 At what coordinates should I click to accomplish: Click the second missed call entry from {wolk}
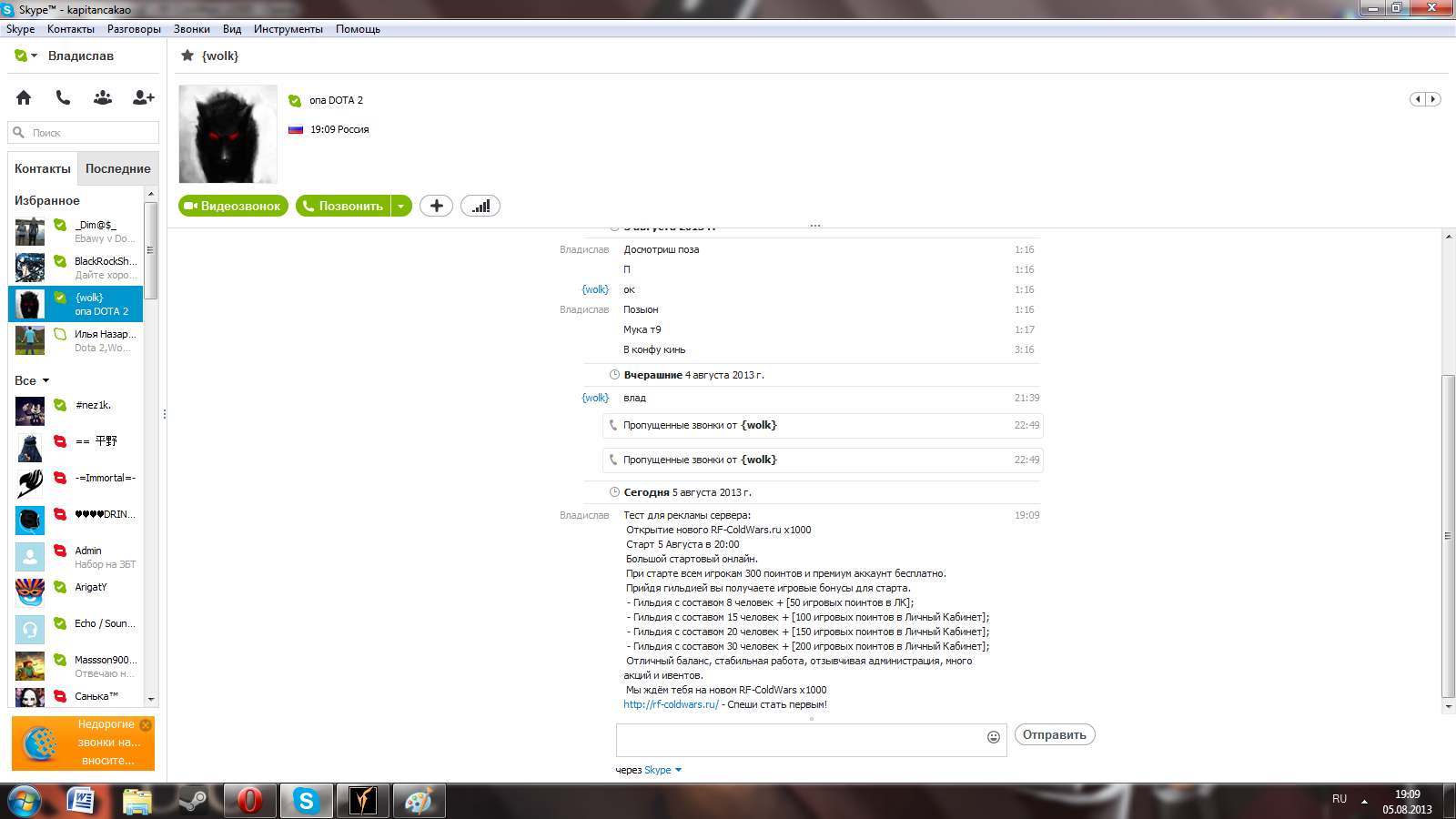[823, 460]
